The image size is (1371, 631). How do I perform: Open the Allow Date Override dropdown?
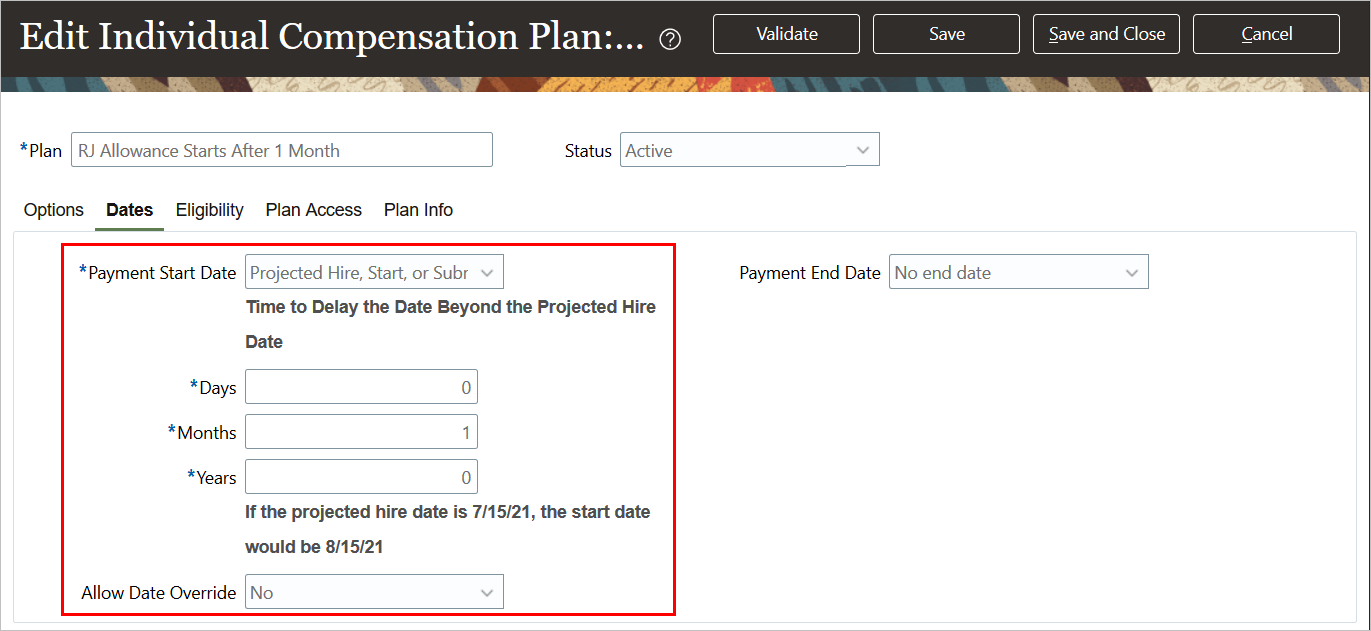click(x=374, y=592)
